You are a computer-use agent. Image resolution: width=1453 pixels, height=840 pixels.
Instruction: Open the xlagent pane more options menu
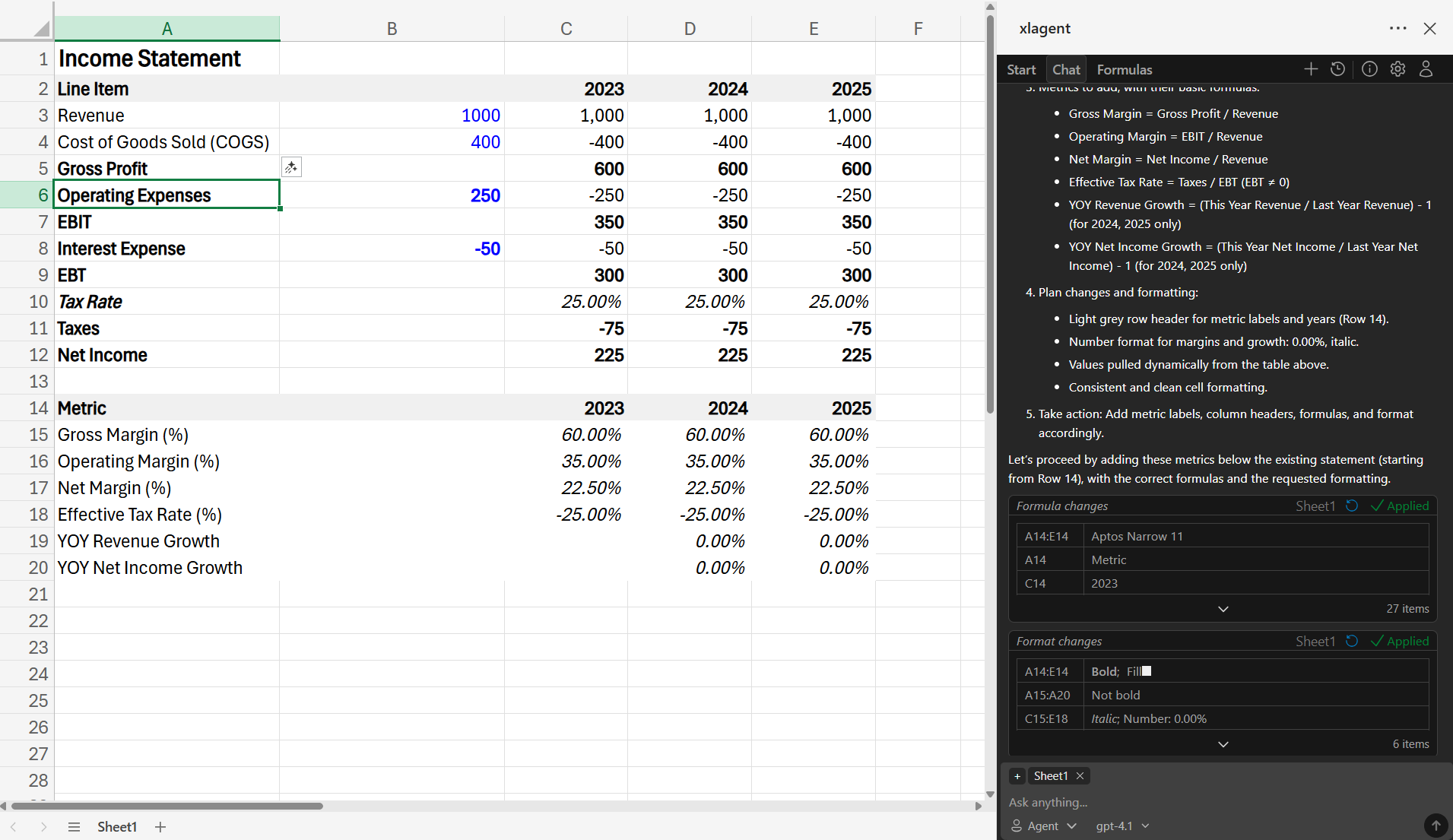(1397, 28)
